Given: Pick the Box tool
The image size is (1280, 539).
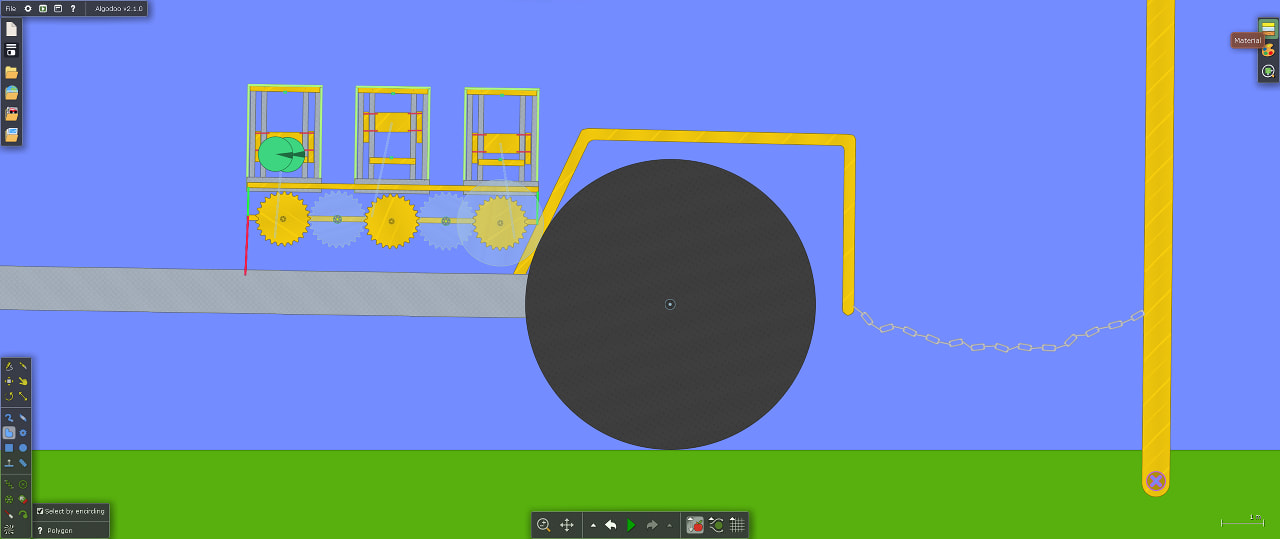Looking at the screenshot, I should [x=9, y=448].
